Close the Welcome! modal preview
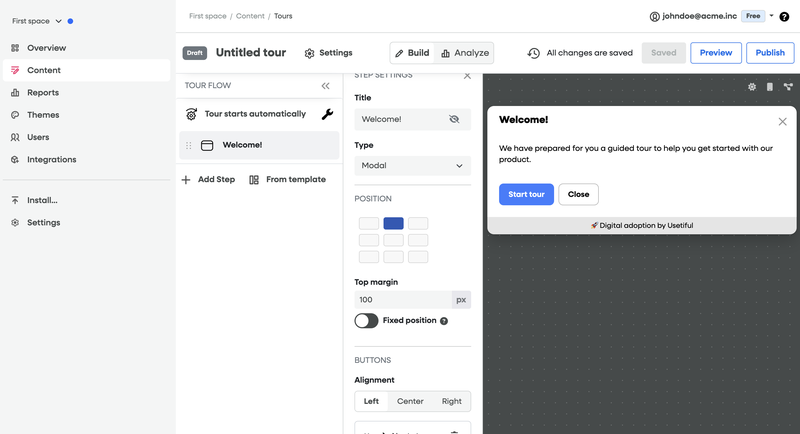Viewport: 800px width, 434px height. click(783, 122)
